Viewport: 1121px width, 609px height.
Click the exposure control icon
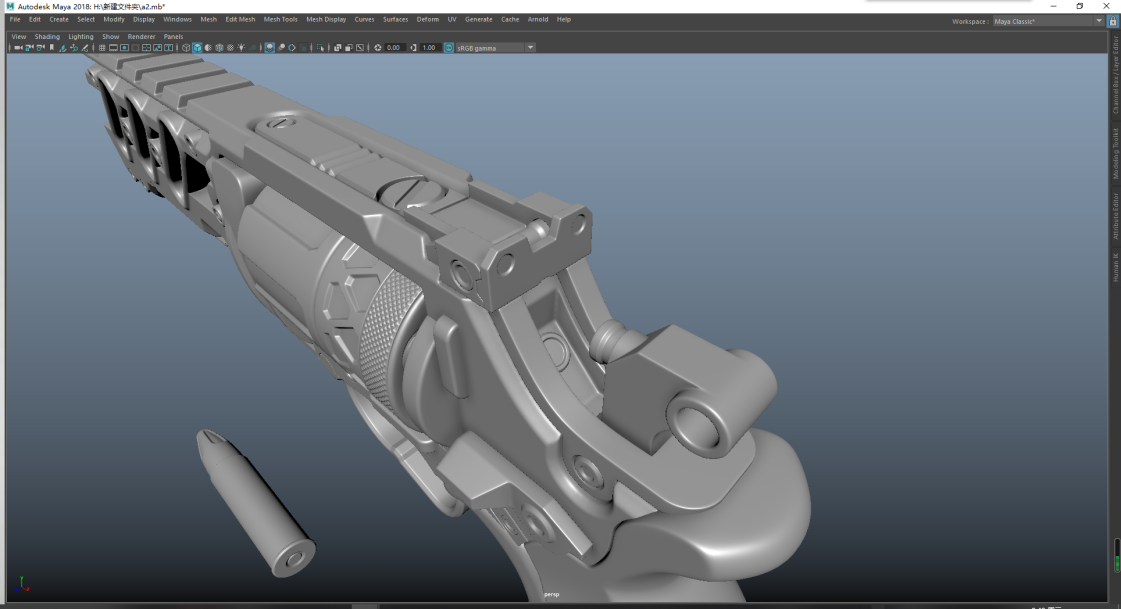click(378, 48)
